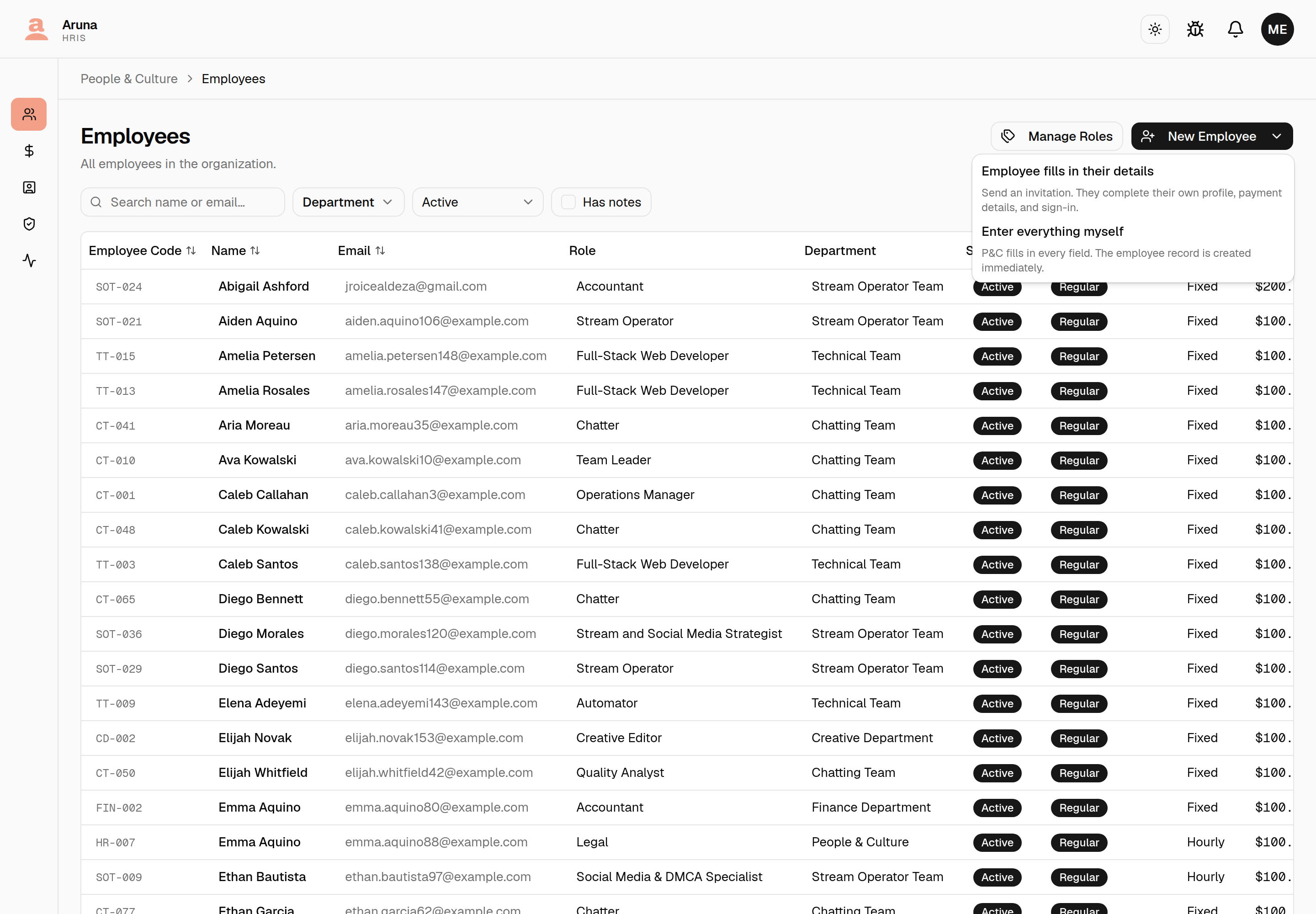
Task: Click Regular badge in Elena Adeyemi row
Action: click(1079, 704)
